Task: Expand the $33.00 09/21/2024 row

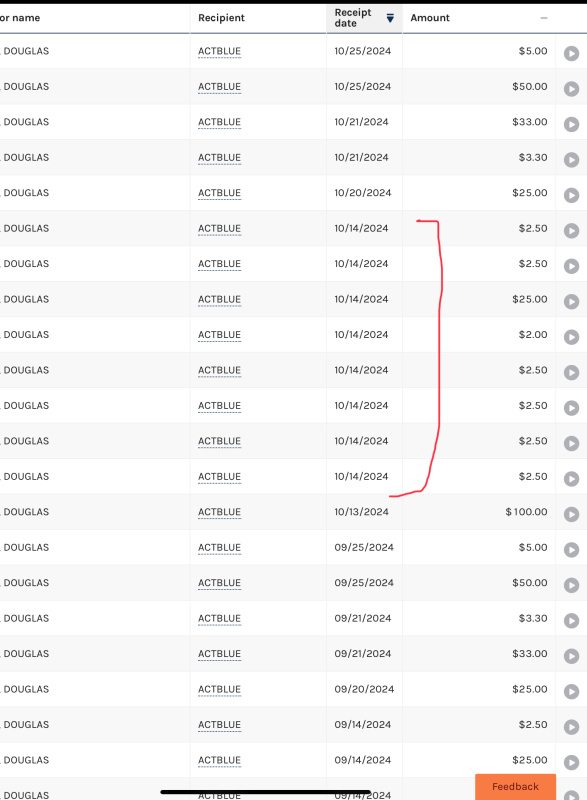Action: (x=571, y=656)
